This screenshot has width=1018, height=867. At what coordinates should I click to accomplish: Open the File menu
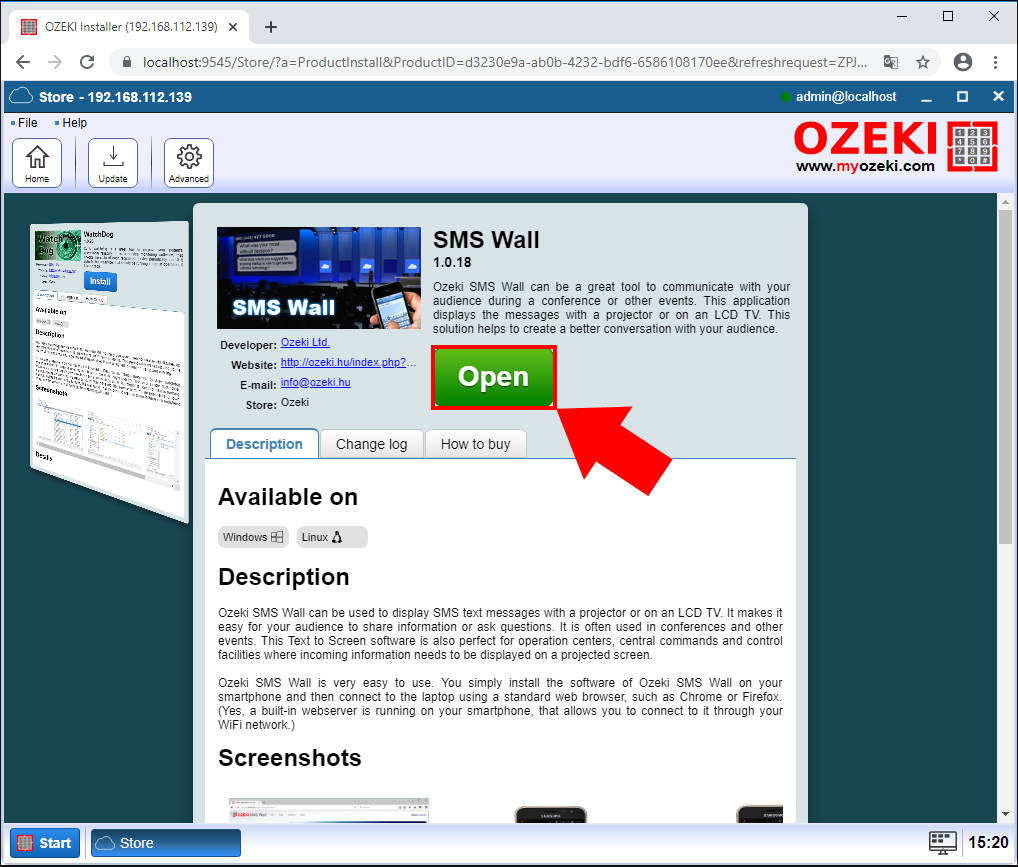point(27,123)
